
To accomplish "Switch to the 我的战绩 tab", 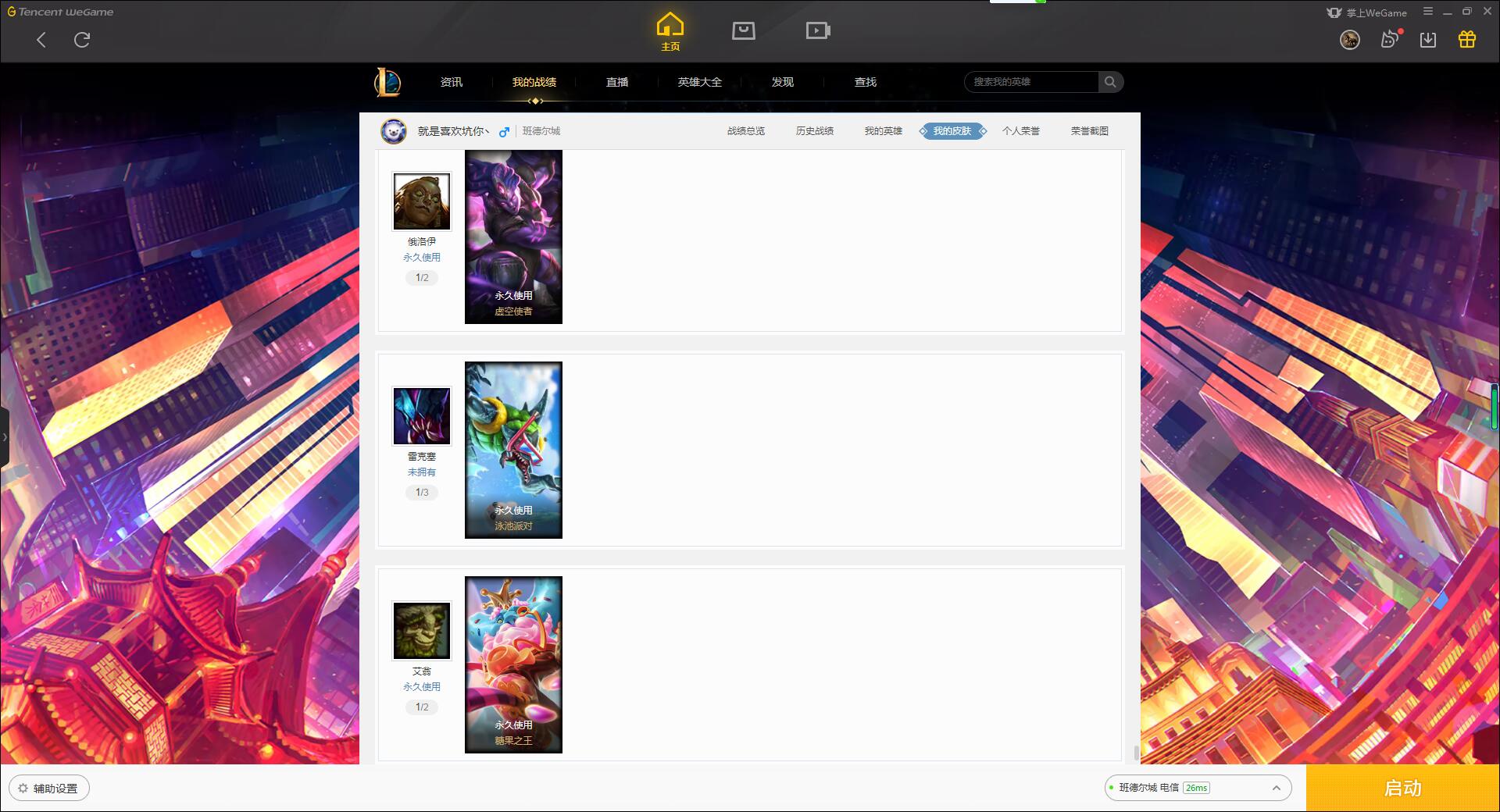I will pyautogui.click(x=534, y=82).
